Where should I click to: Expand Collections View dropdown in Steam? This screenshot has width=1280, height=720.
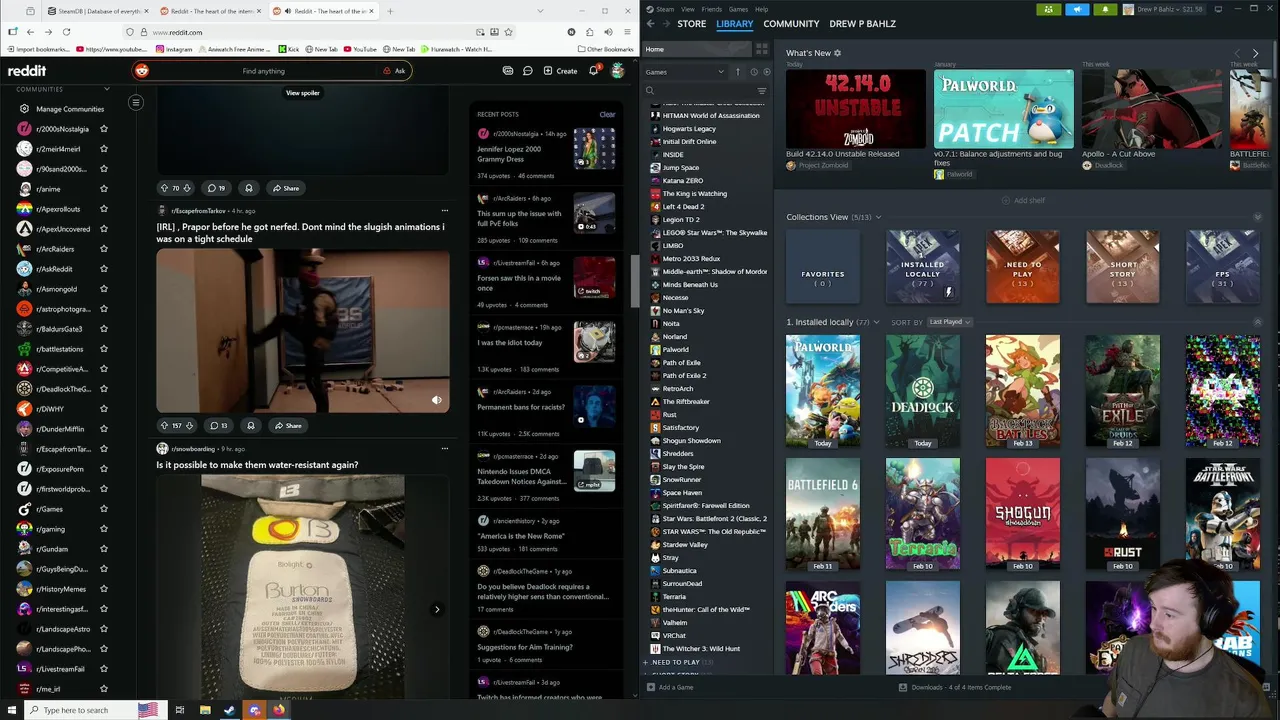[878, 217]
